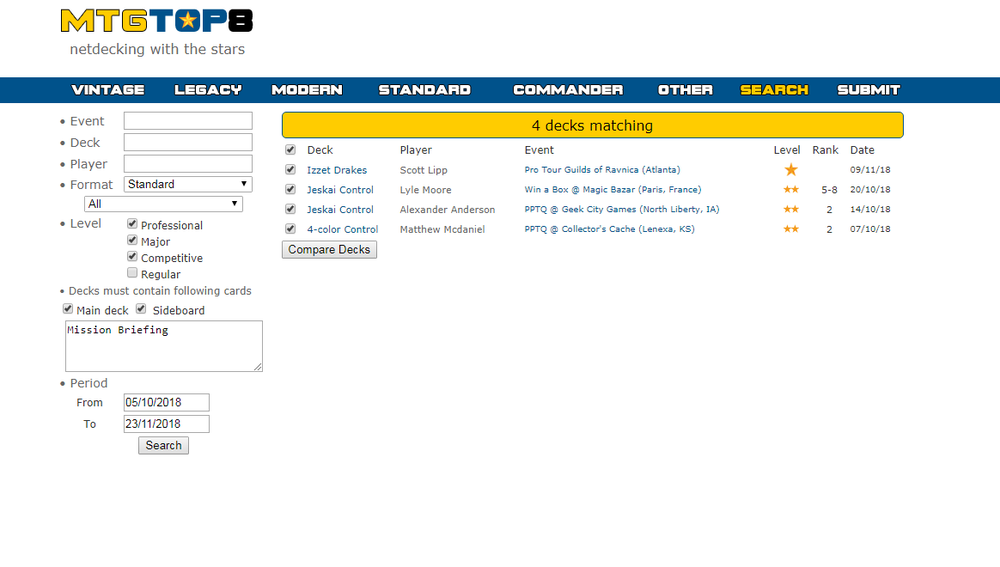This screenshot has height=567, width=1000.
Task: Open the Submit page from the navigation bar
Action: click(x=868, y=90)
